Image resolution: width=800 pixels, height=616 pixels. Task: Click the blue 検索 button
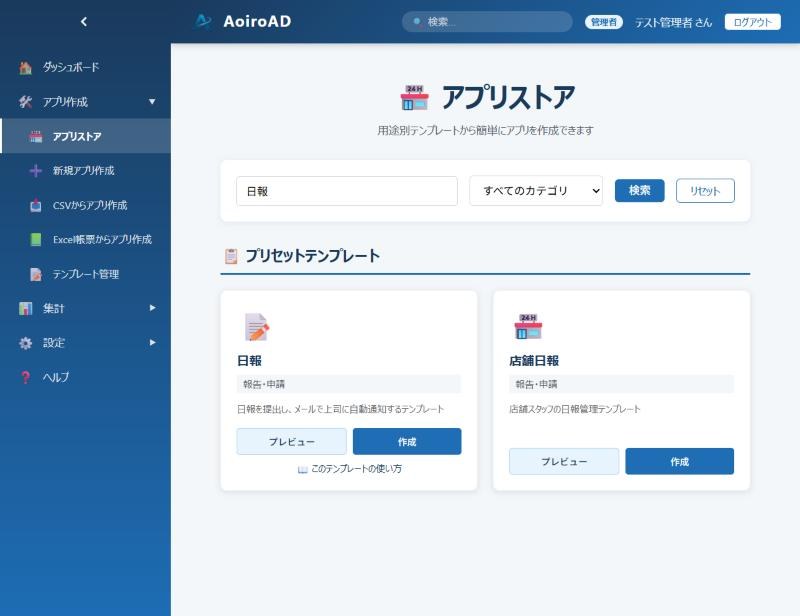tap(639, 190)
